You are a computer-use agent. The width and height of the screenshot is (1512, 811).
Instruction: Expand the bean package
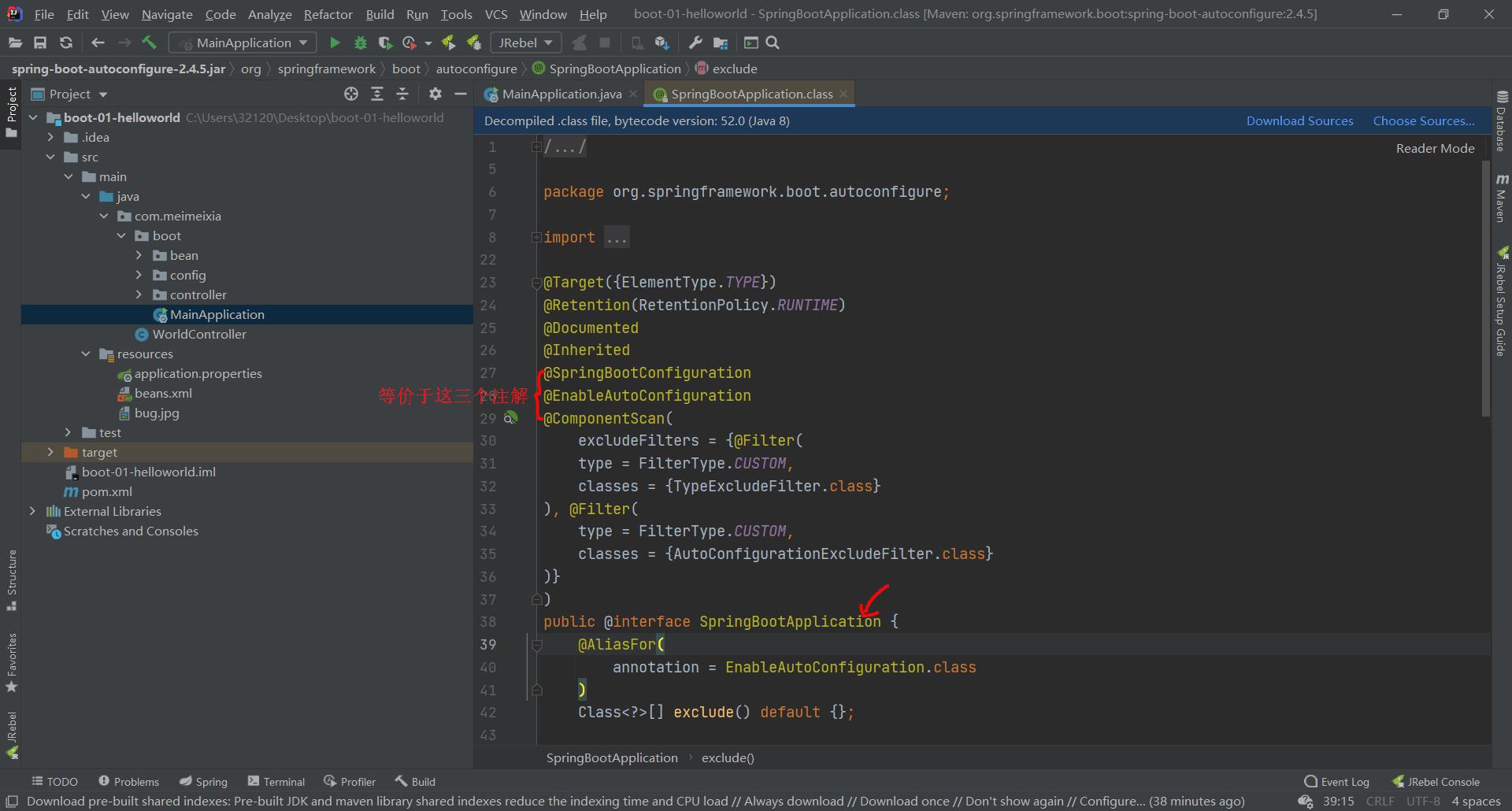[x=139, y=255]
